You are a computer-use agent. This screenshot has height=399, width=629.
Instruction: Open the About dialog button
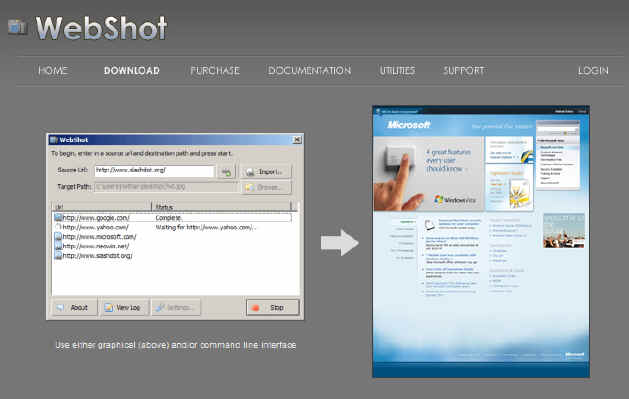pos(74,308)
